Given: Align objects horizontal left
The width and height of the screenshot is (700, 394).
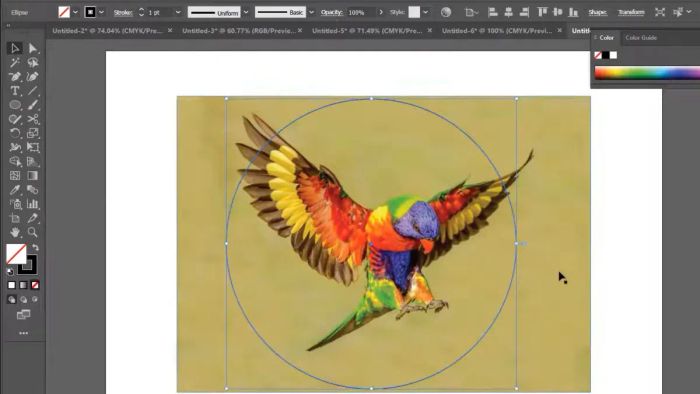Looking at the screenshot, I should point(493,12).
